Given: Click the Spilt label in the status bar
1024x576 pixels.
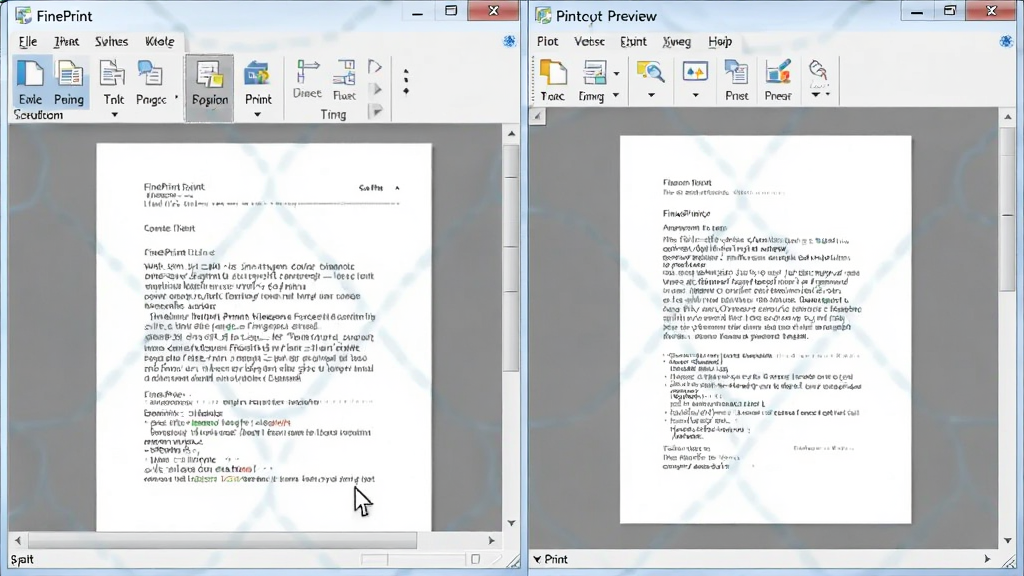Looking at the screenshot, I should tap(22, 560).
